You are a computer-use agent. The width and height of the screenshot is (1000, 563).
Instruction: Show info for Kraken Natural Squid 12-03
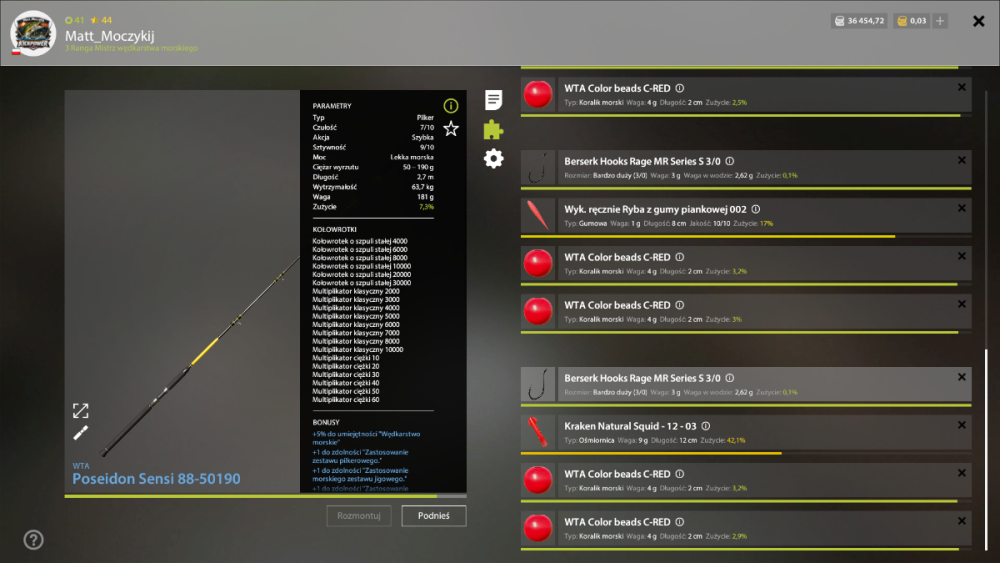tap(705, 426)
